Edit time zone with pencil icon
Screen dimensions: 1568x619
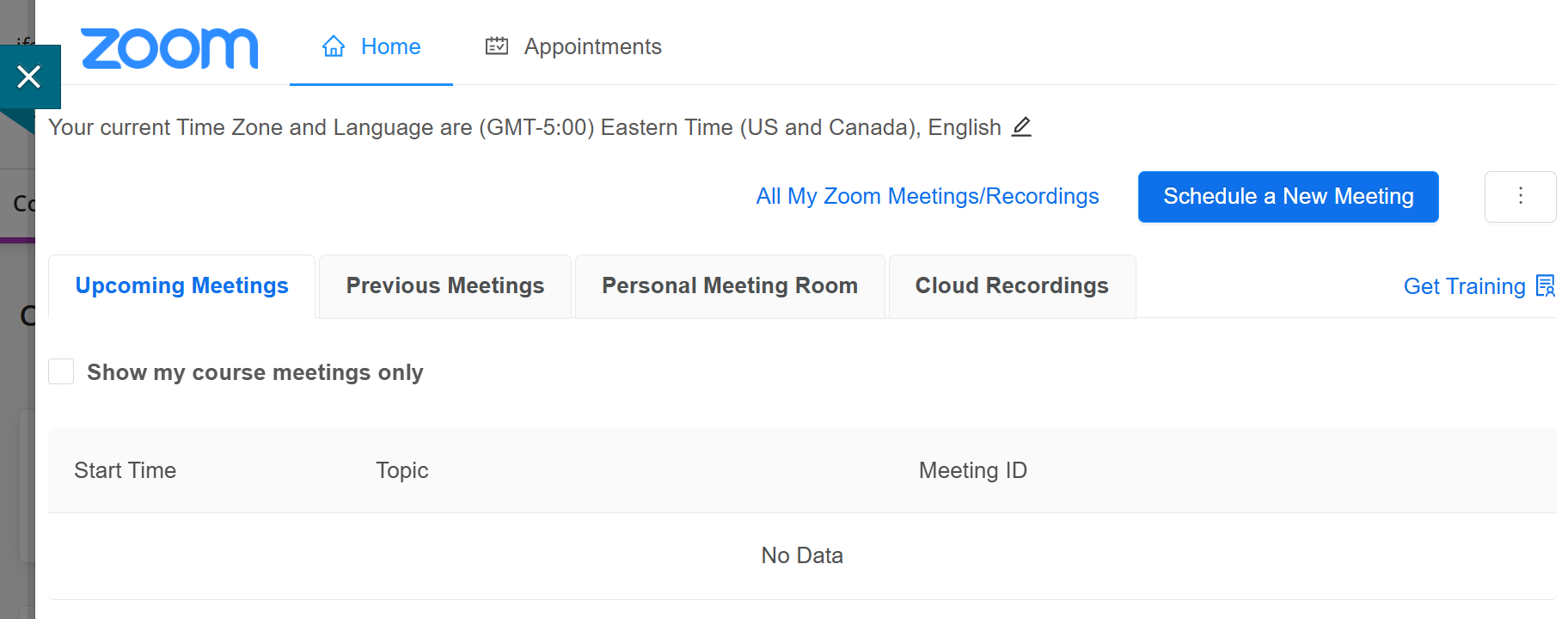(1021, 127)
